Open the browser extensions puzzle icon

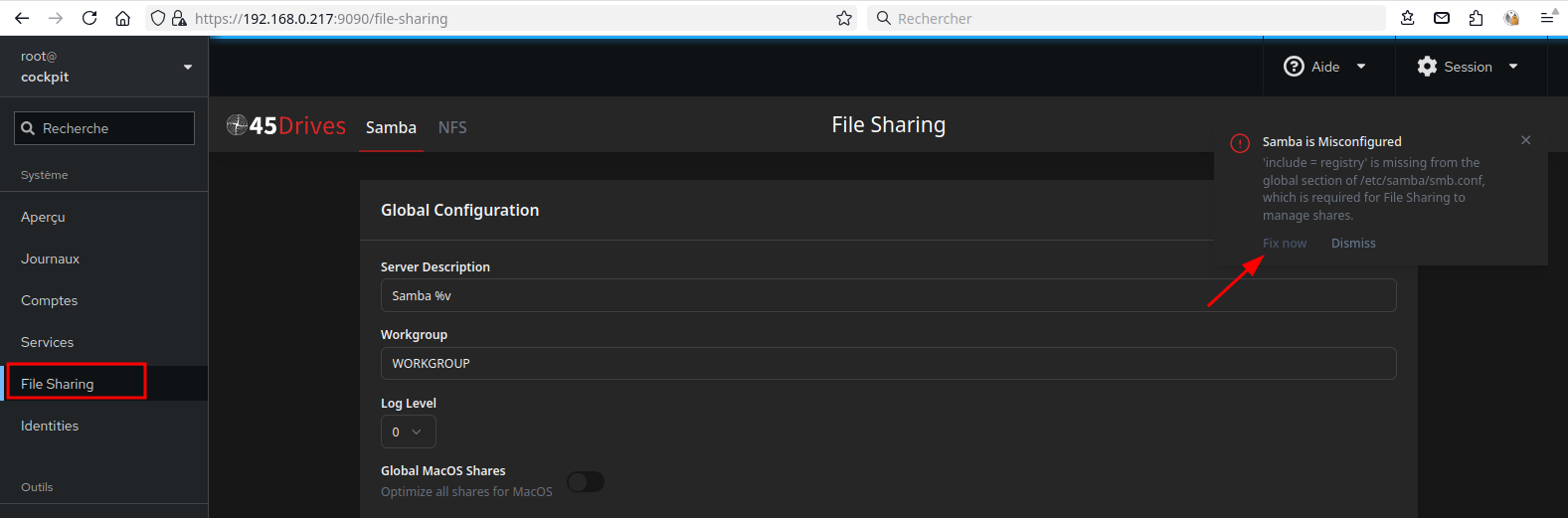tap(1476, 18)
